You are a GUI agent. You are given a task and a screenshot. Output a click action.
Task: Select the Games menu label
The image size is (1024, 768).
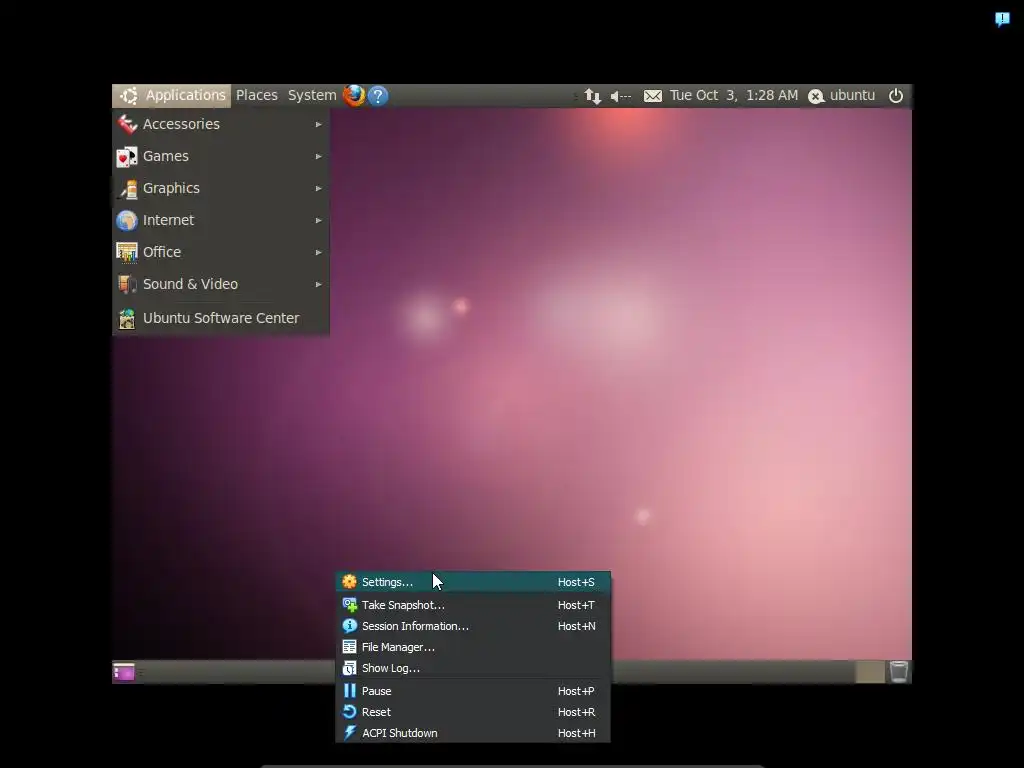click(166, 156)
